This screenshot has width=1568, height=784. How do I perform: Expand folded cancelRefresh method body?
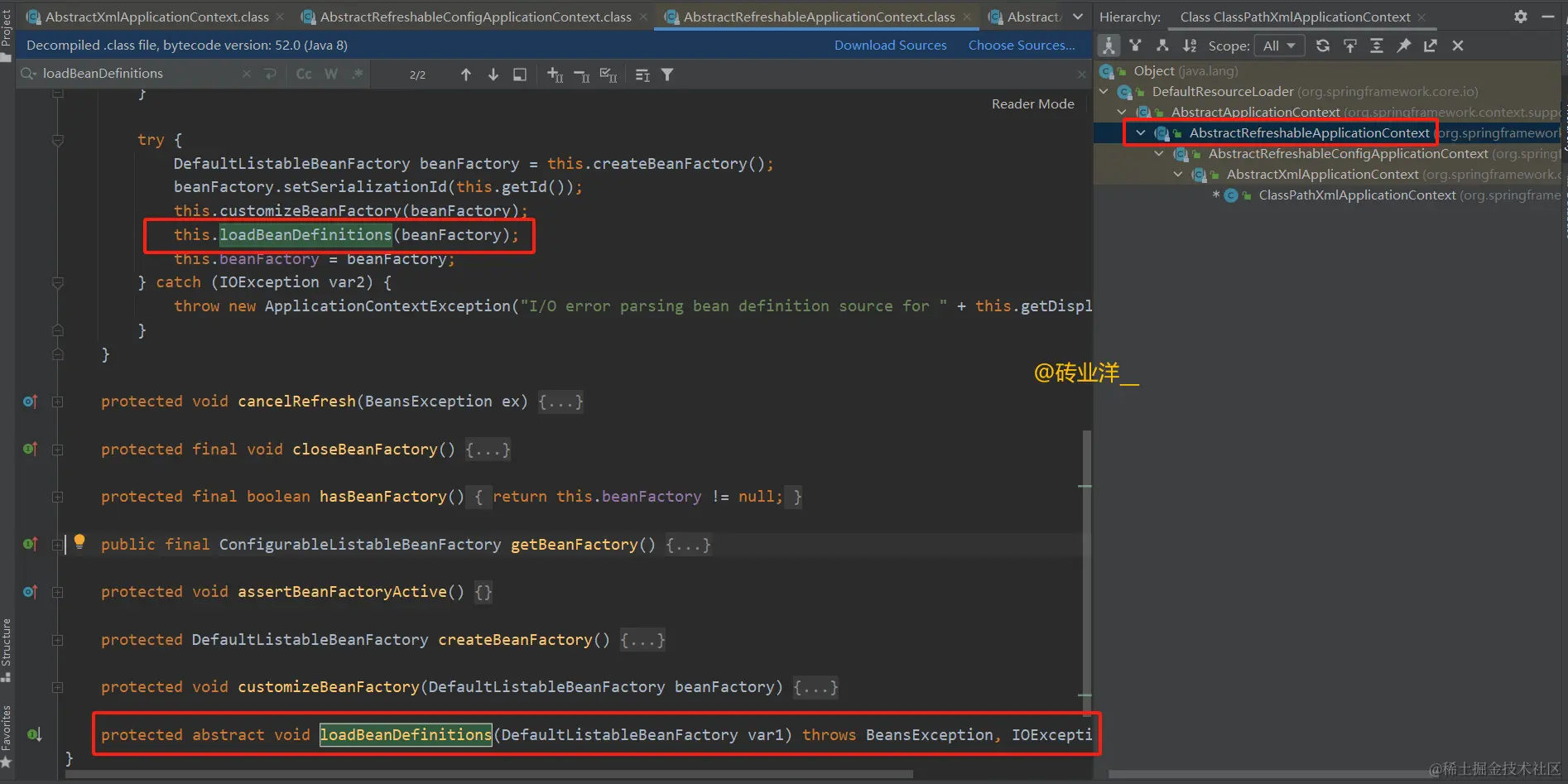tap(560, 402)
